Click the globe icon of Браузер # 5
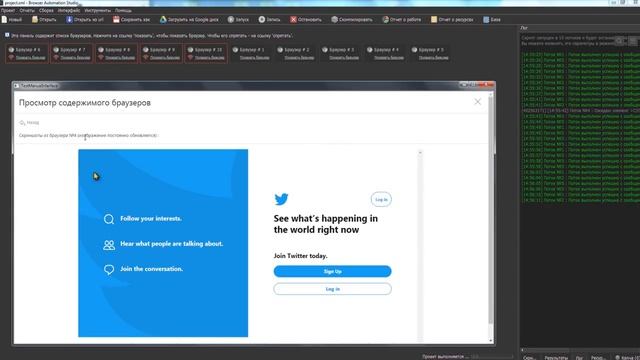The image size is (640, 360). [x=415, y=50]
